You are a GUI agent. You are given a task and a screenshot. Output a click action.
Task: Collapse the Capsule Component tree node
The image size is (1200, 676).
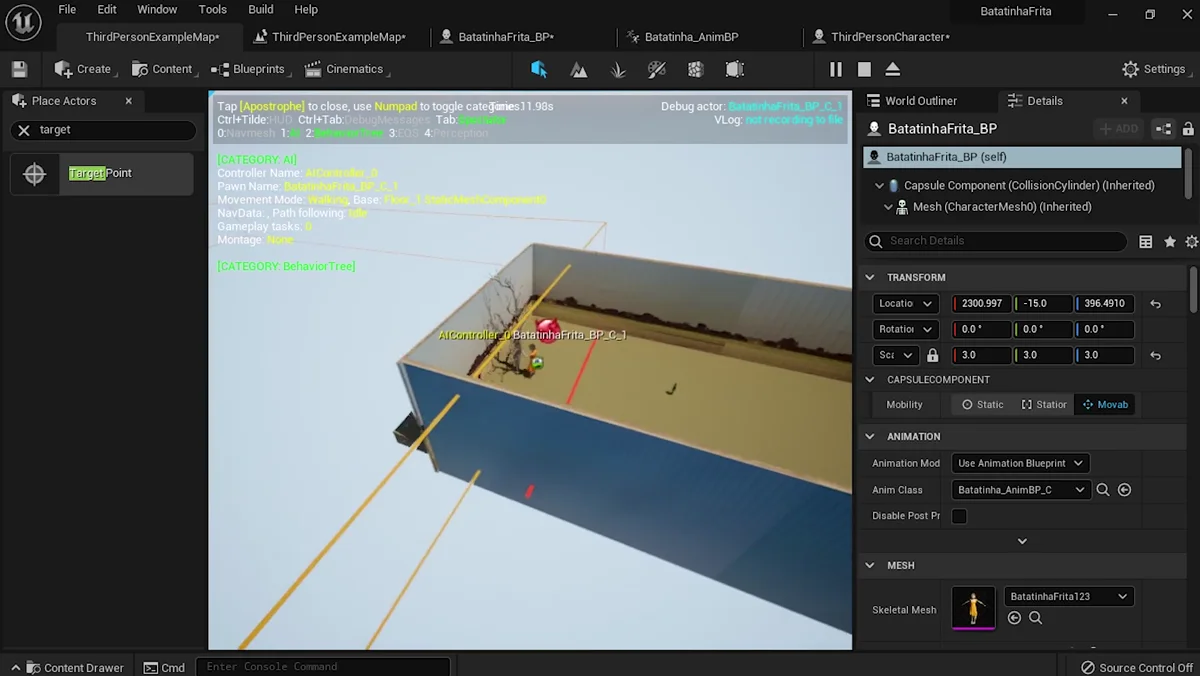[879, 186]
